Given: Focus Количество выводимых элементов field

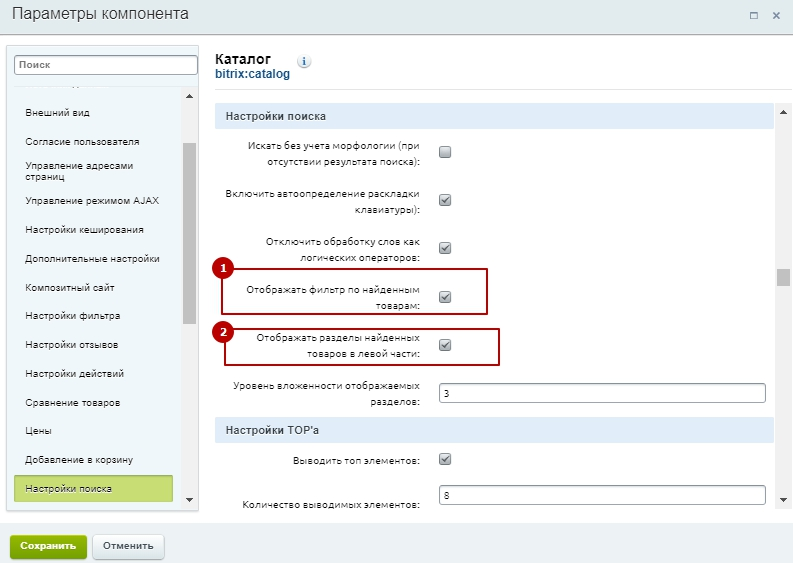Looking at the screenshot, I should [x=602, y=495].
